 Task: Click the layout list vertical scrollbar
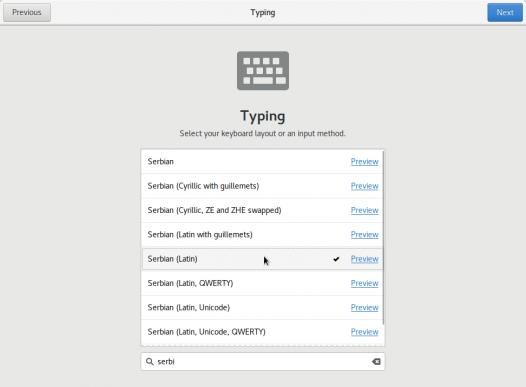(383, 238)
